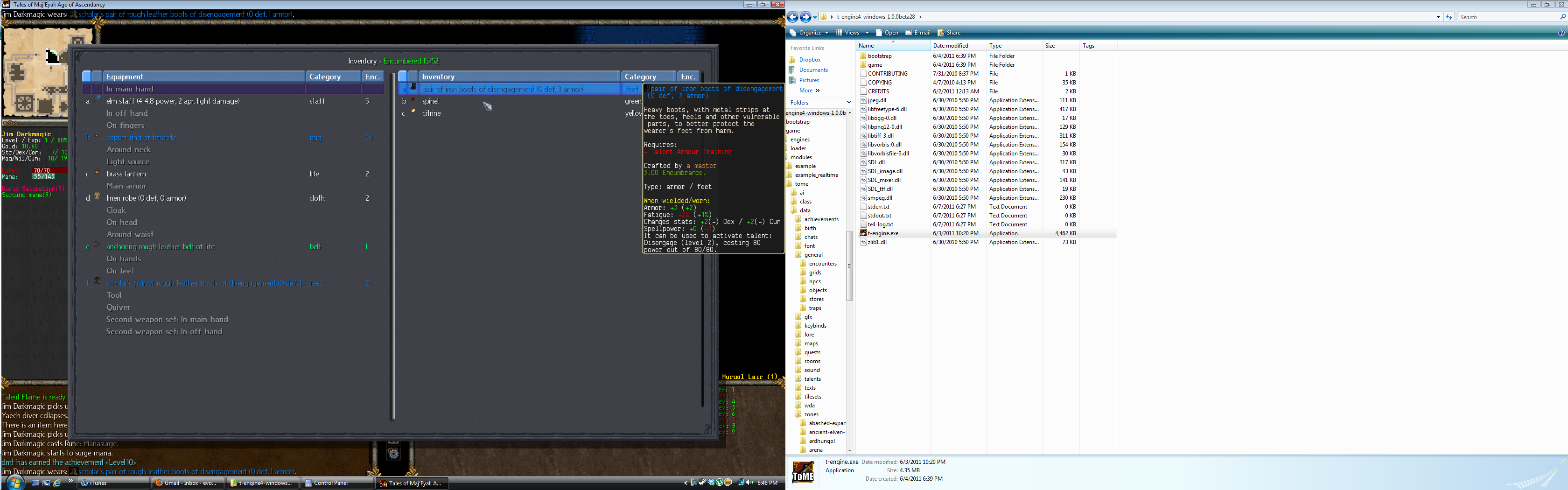This screenshot has width=1568, height=490.
Task: Switch to t-engine4-windows taskbar button
Action: tap(263, 483)
